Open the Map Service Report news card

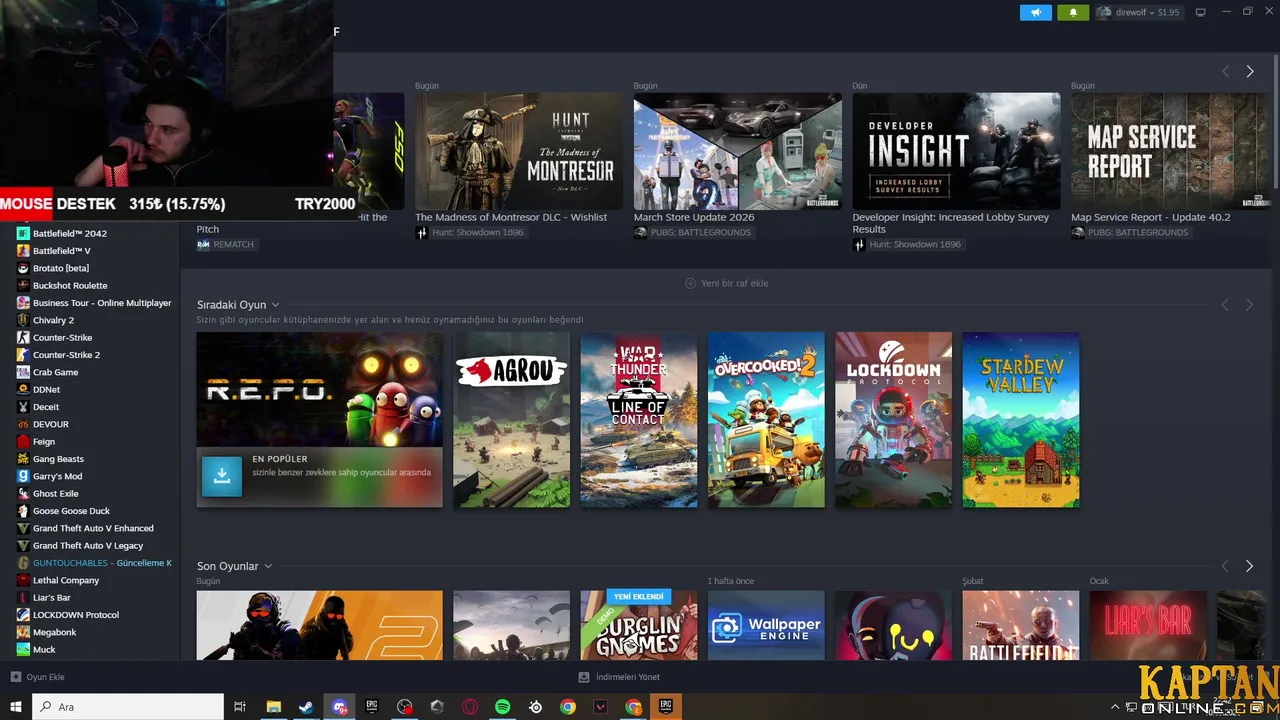tap(1170, 151)
